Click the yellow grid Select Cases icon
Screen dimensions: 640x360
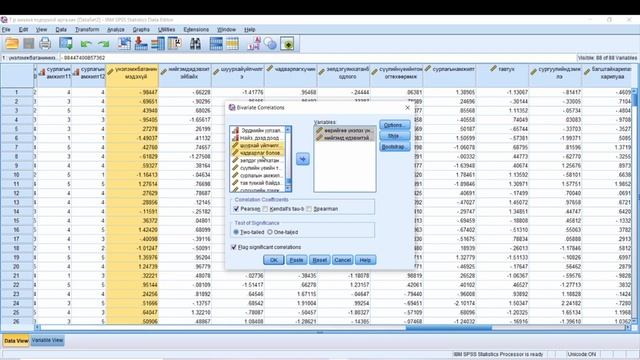232,43
